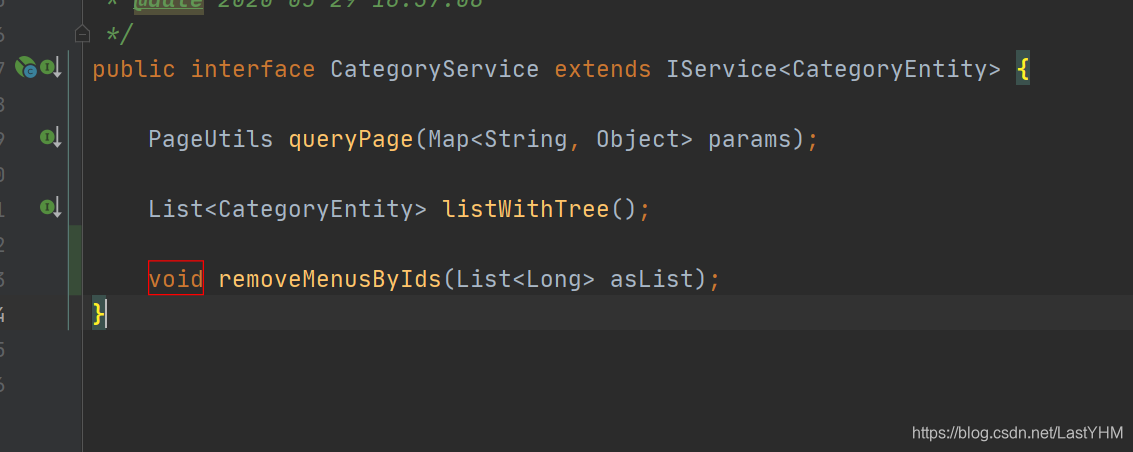
Task: Click the 'interface' keyword
Action: tap(253, 69)
